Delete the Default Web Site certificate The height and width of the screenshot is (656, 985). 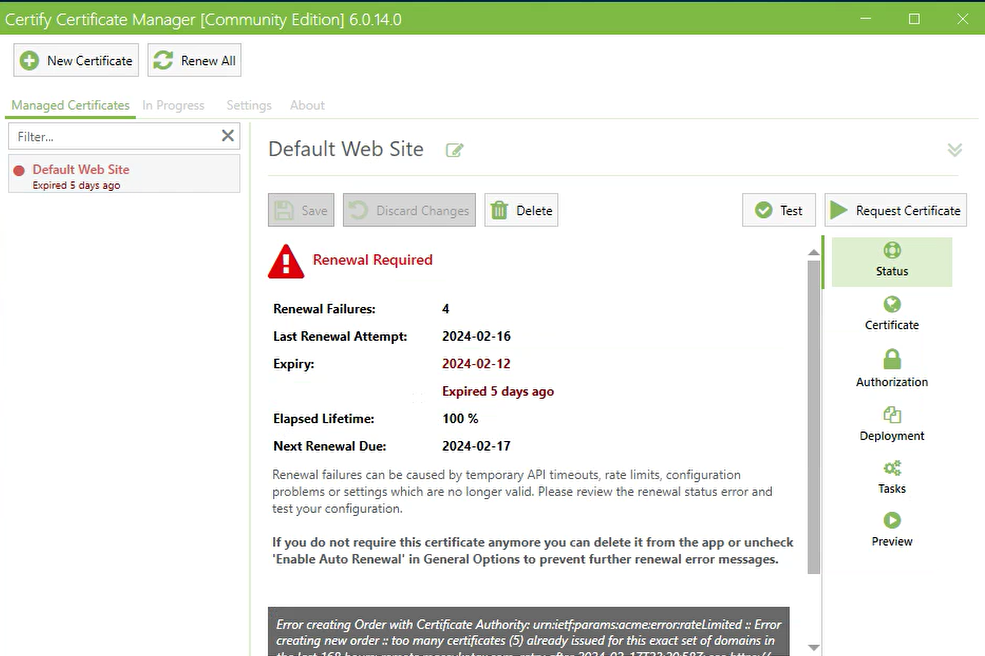[x=521, y=210]
